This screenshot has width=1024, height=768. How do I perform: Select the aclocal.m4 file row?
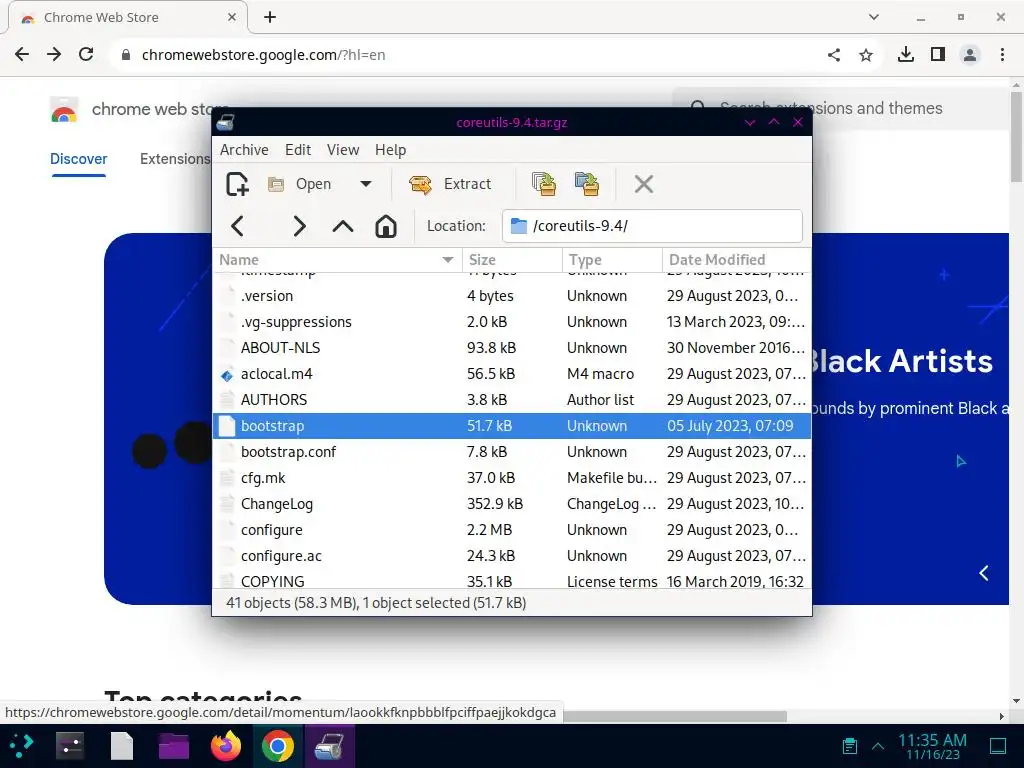pyautogui.click(x=512, y=374)
